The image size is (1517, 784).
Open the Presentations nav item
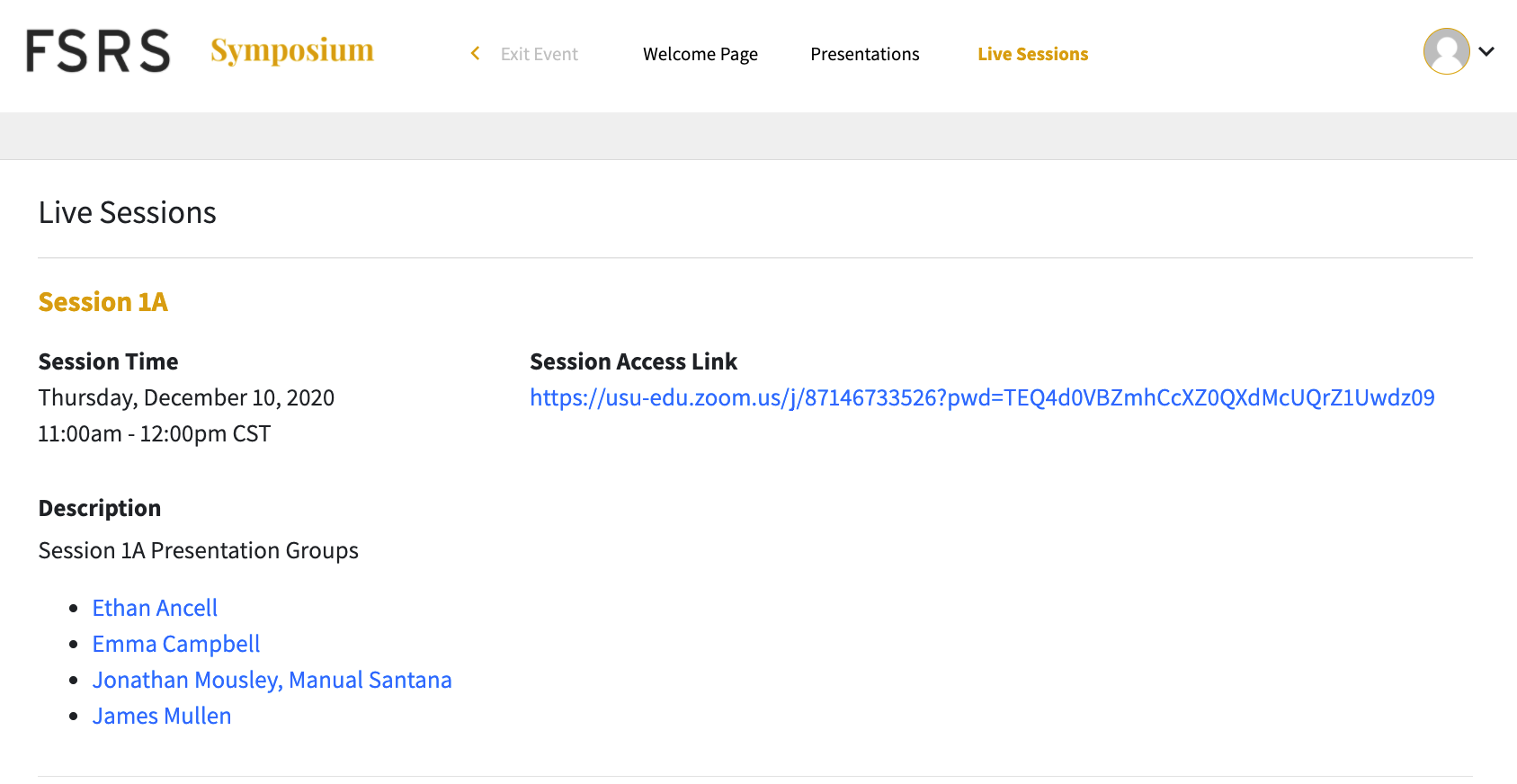click(x=864, y=54)
